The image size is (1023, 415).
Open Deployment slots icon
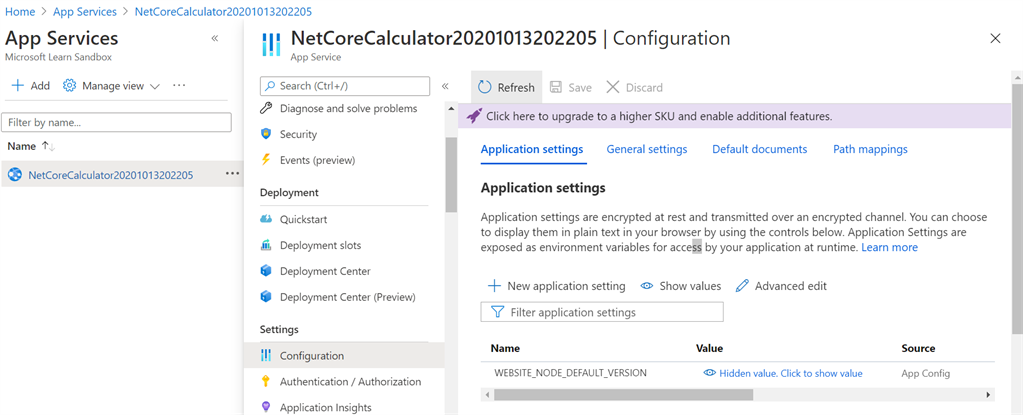coord(266,245)
